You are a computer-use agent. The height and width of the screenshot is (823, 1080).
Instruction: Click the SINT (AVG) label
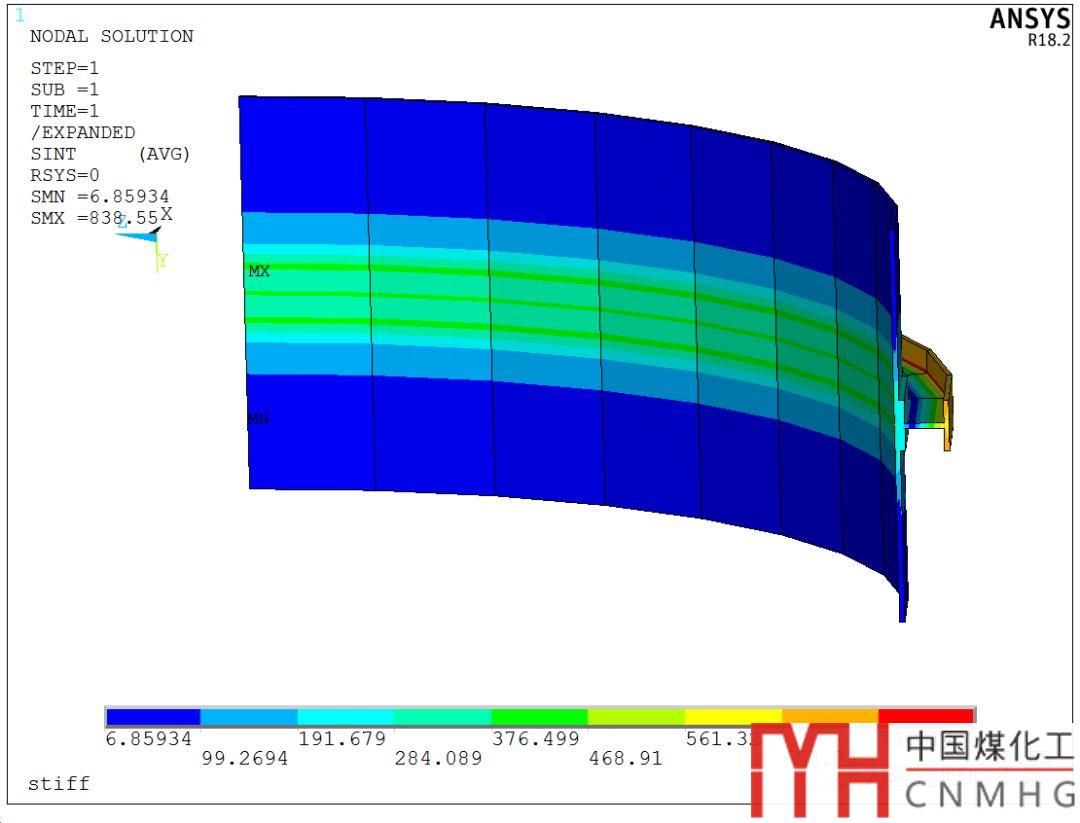pyautogui.click(x=110, y=154)
